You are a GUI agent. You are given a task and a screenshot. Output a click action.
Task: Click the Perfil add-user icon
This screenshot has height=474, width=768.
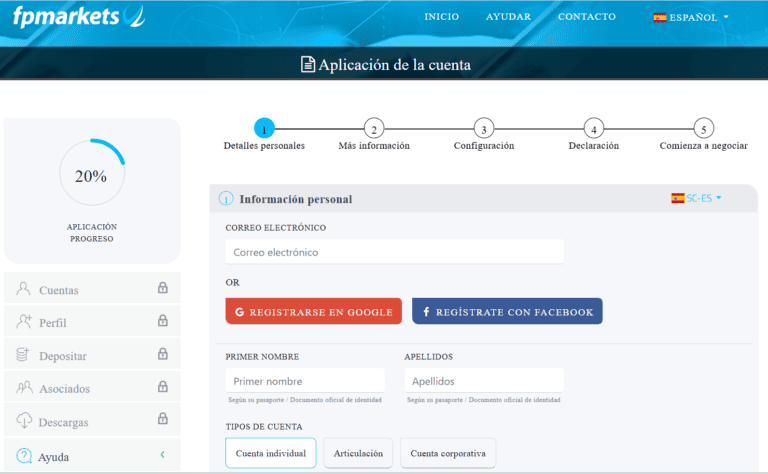(x=23, y=323)
